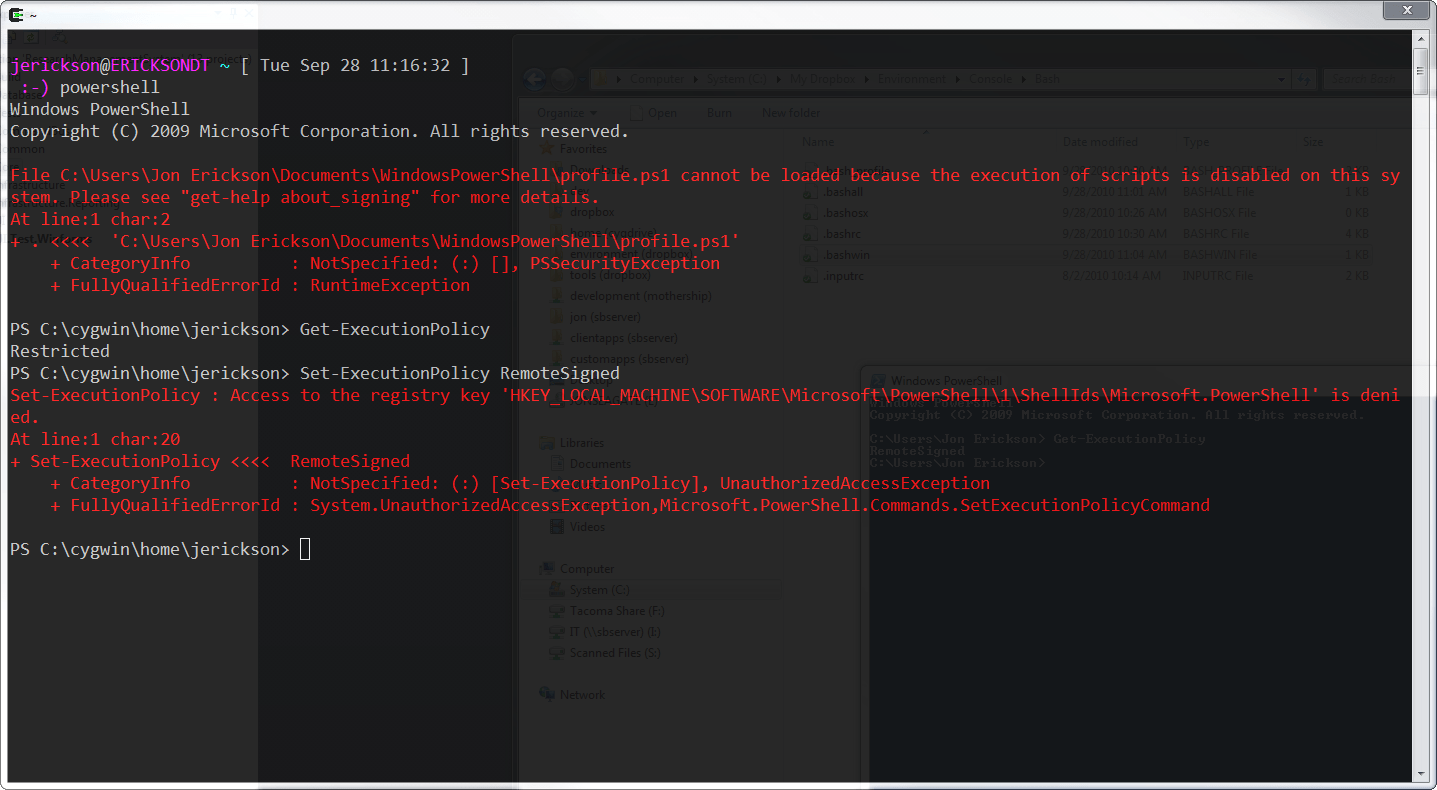Image resolution: width=1437 pixels, height=790 pixels.
Task: Open the address bar history dropdown arrow
Action: (x=1283, y=79)
